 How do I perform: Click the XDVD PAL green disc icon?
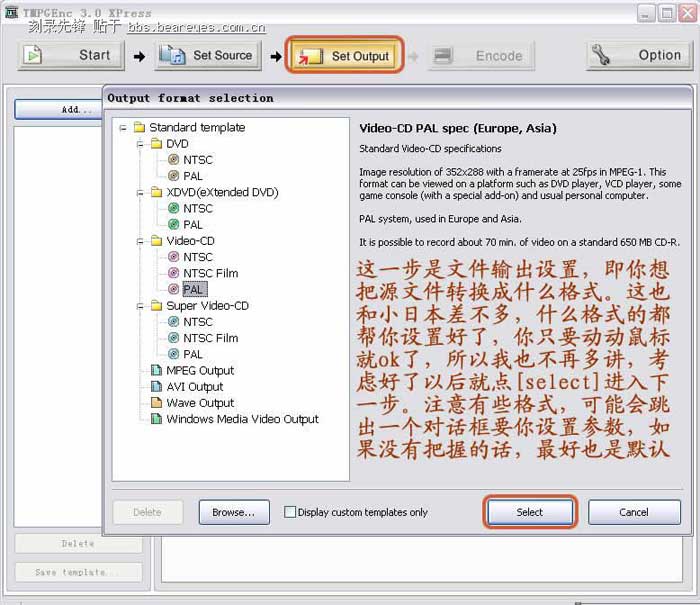[x=173, y=224]
